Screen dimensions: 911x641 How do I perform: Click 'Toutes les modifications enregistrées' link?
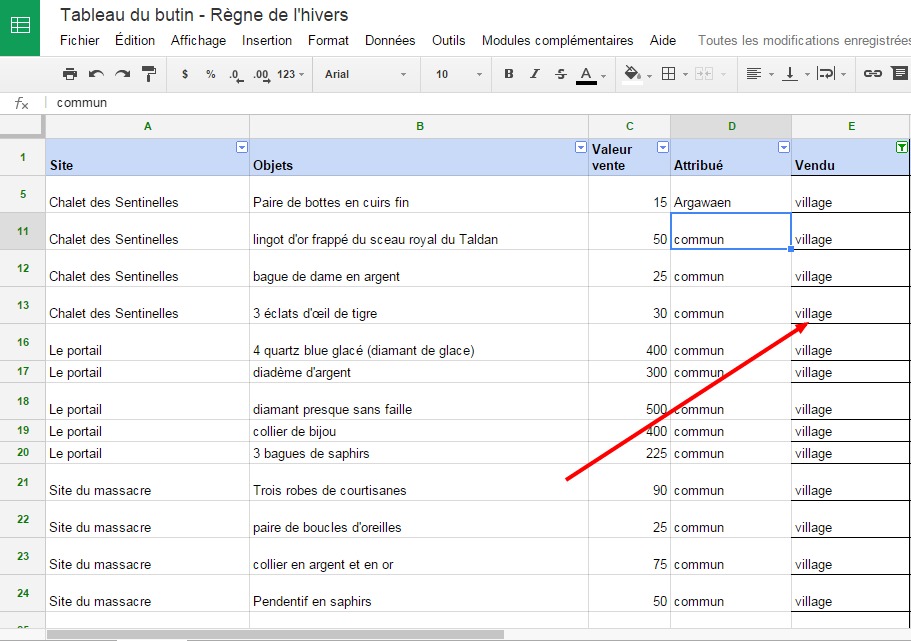click(803, 41)
